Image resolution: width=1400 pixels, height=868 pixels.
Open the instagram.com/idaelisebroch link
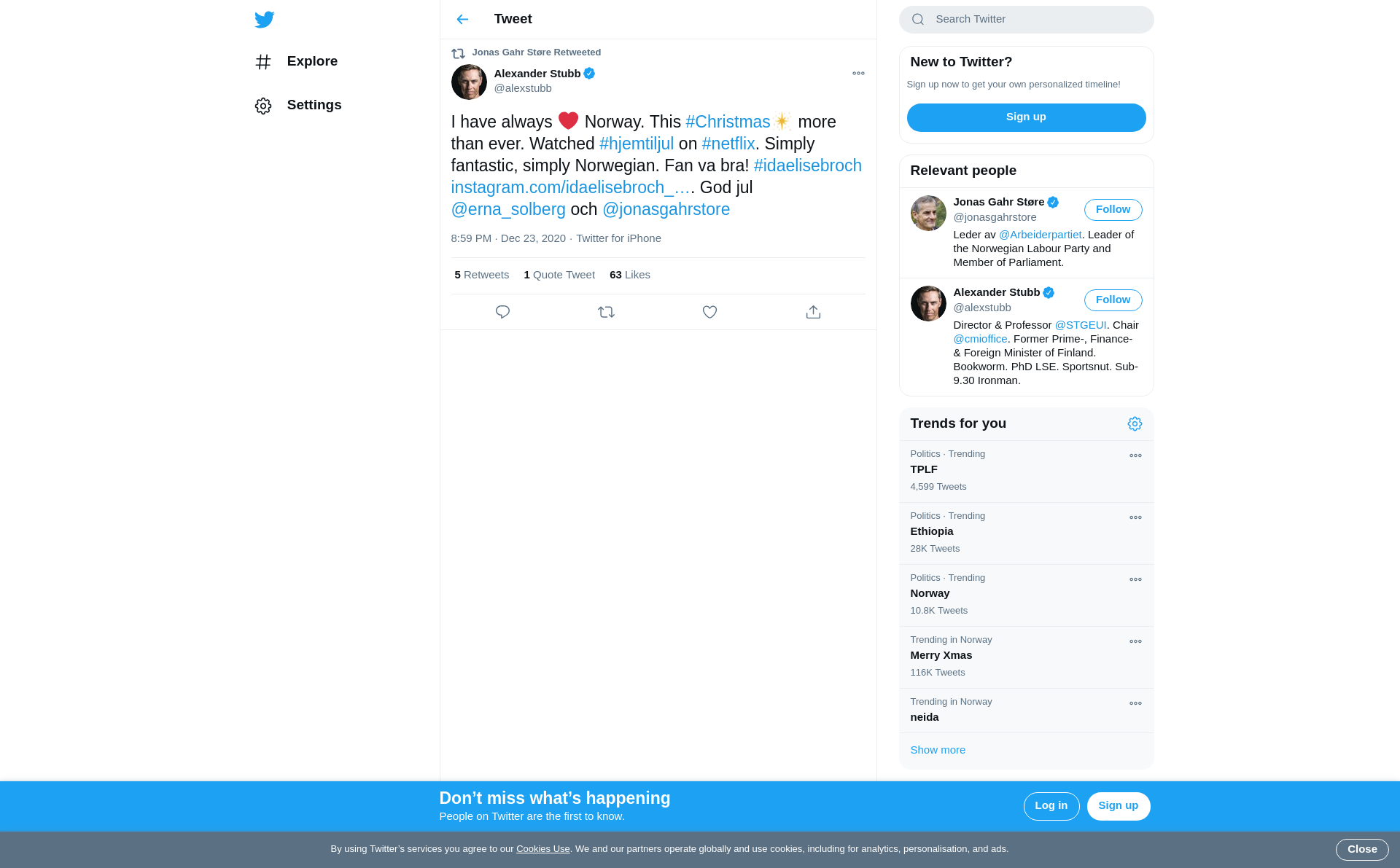tap(570, 187)
